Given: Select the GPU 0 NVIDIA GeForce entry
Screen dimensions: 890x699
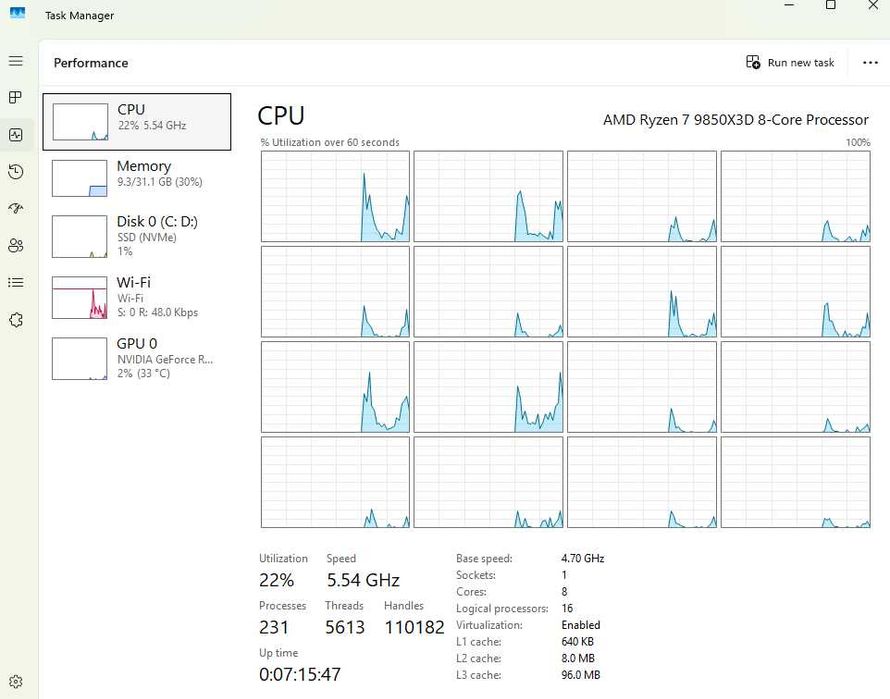Looking at the screenshot, I should (137, 358).
